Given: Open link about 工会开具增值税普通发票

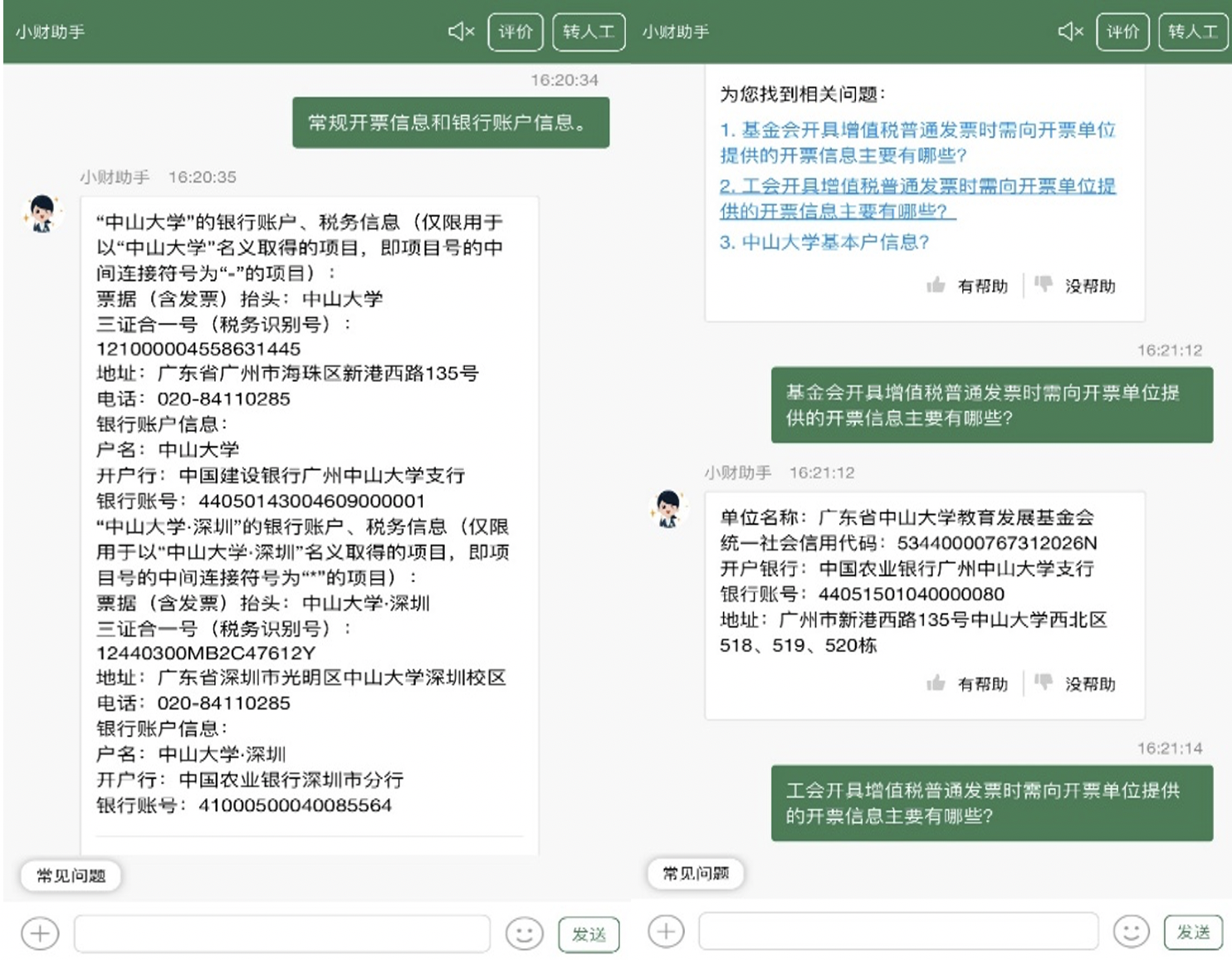Looking at the screenshot, I should click(x=917, y=198).
